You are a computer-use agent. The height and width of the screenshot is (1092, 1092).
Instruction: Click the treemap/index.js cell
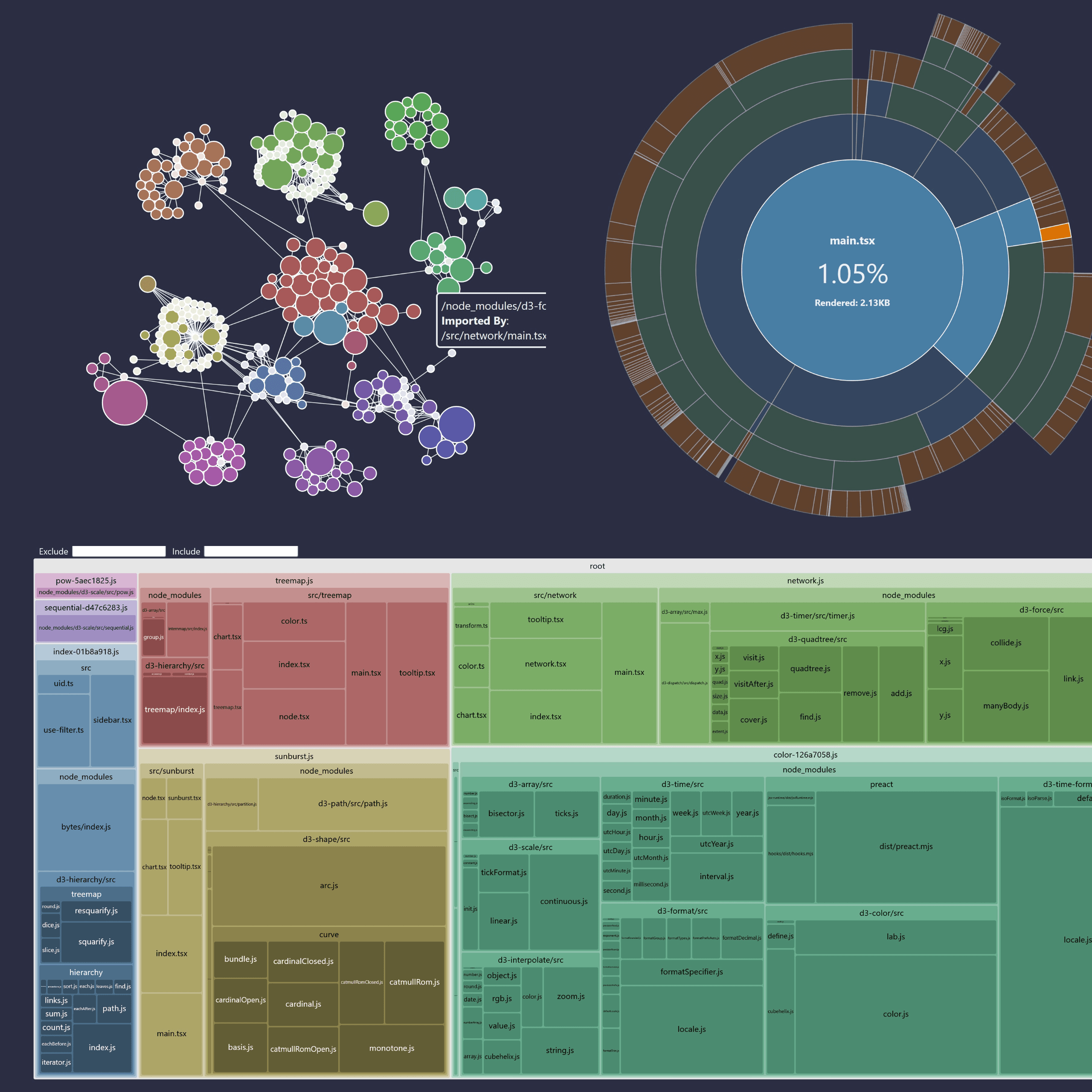[174, 709]
